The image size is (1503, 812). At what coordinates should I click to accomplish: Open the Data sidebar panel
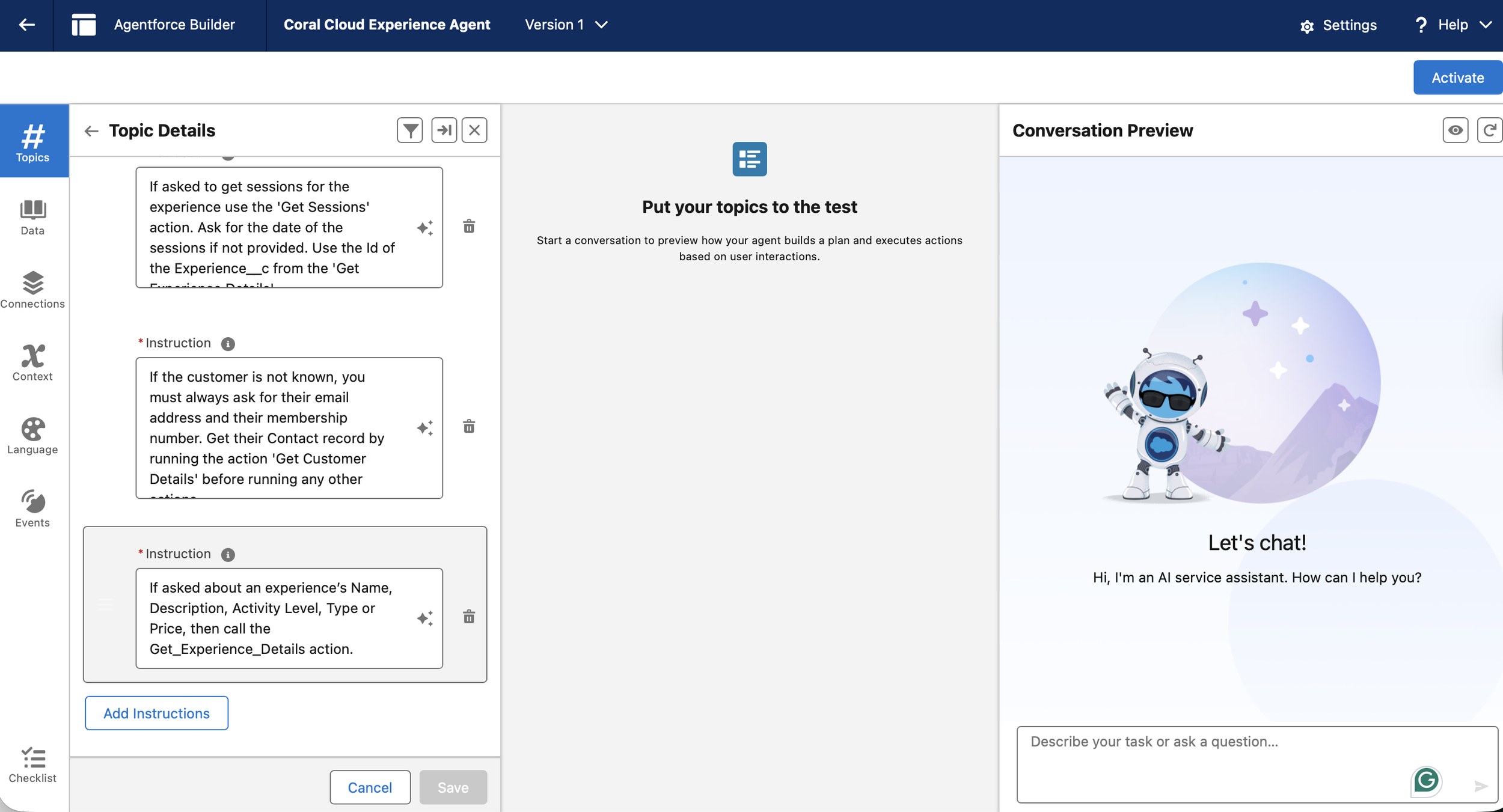coord(32,217)
